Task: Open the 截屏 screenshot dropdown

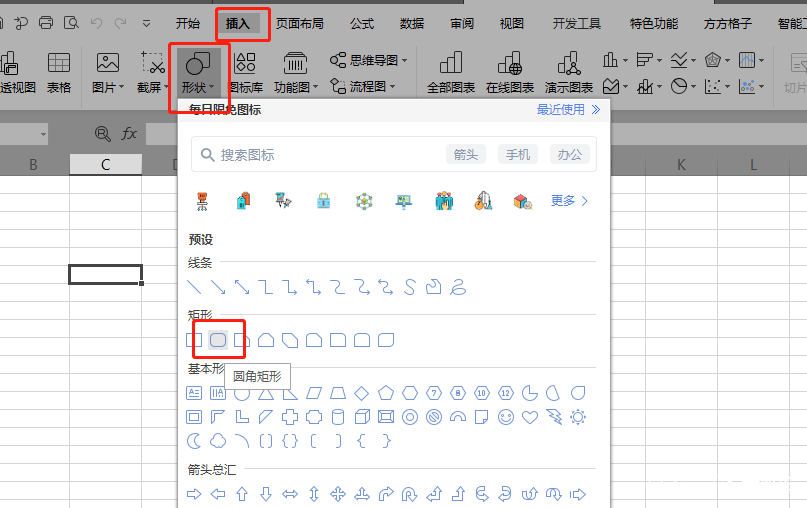Action: point(153,73)
